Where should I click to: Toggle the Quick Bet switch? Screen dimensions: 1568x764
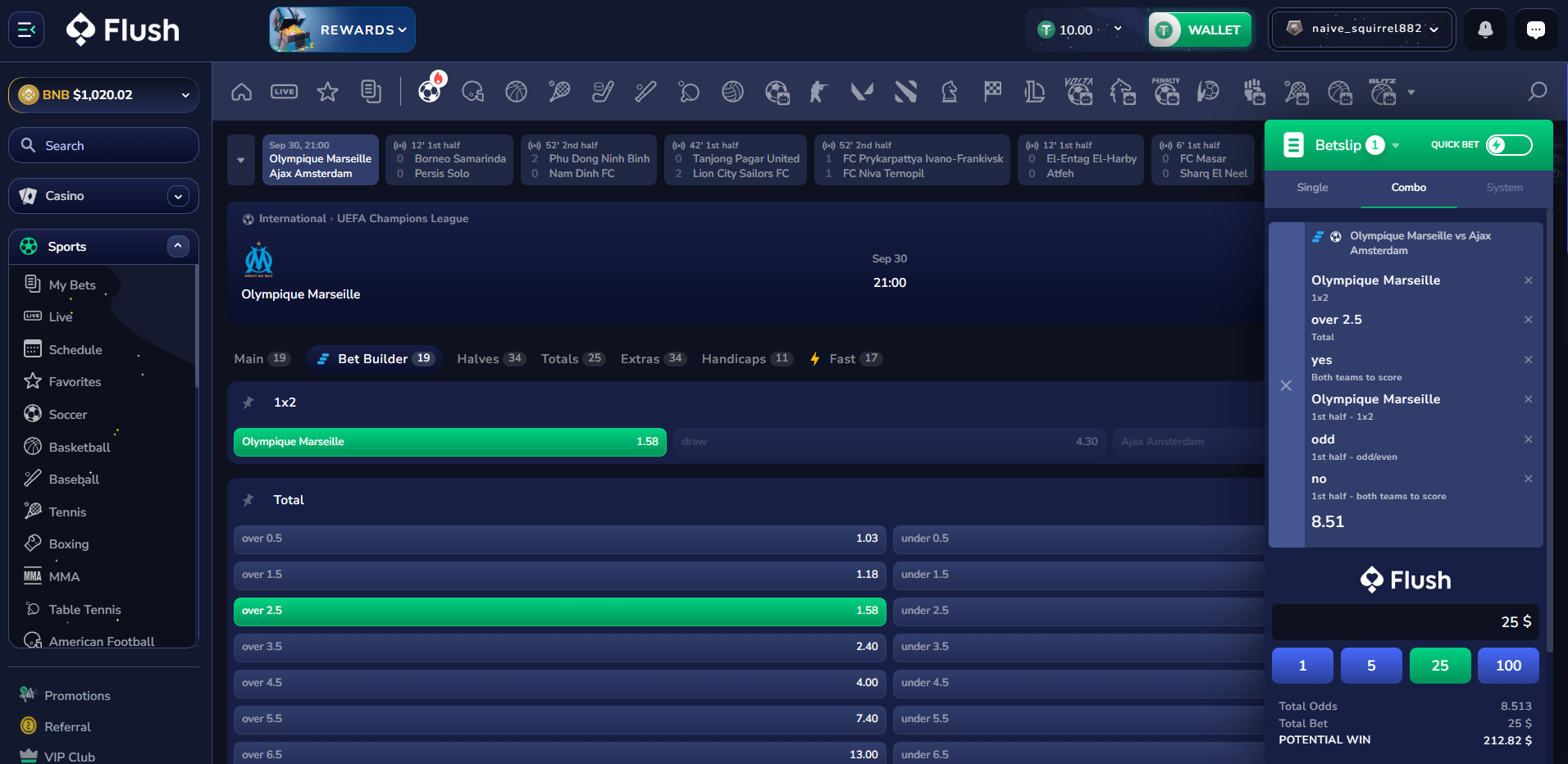[1509, 145]
